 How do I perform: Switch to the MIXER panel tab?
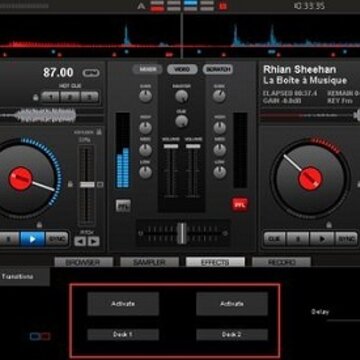[x=148, y=69]
